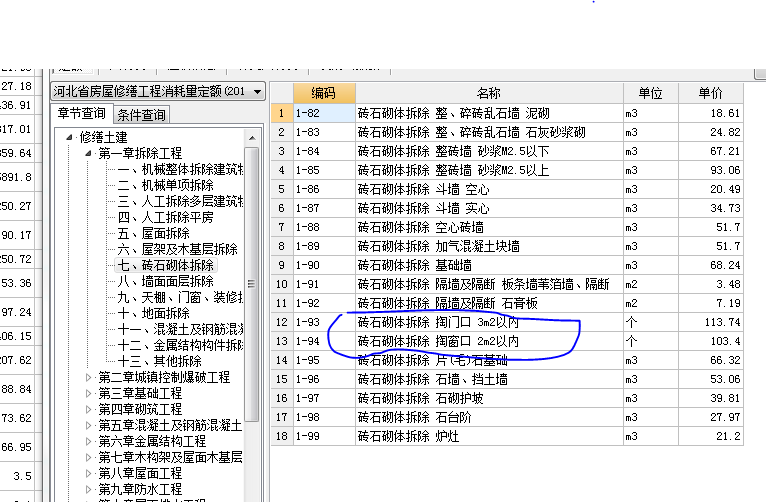Click row number 12 header
The width and height of the screenshot is (766, 502).
pyautogui.click(x=282, y=322)
